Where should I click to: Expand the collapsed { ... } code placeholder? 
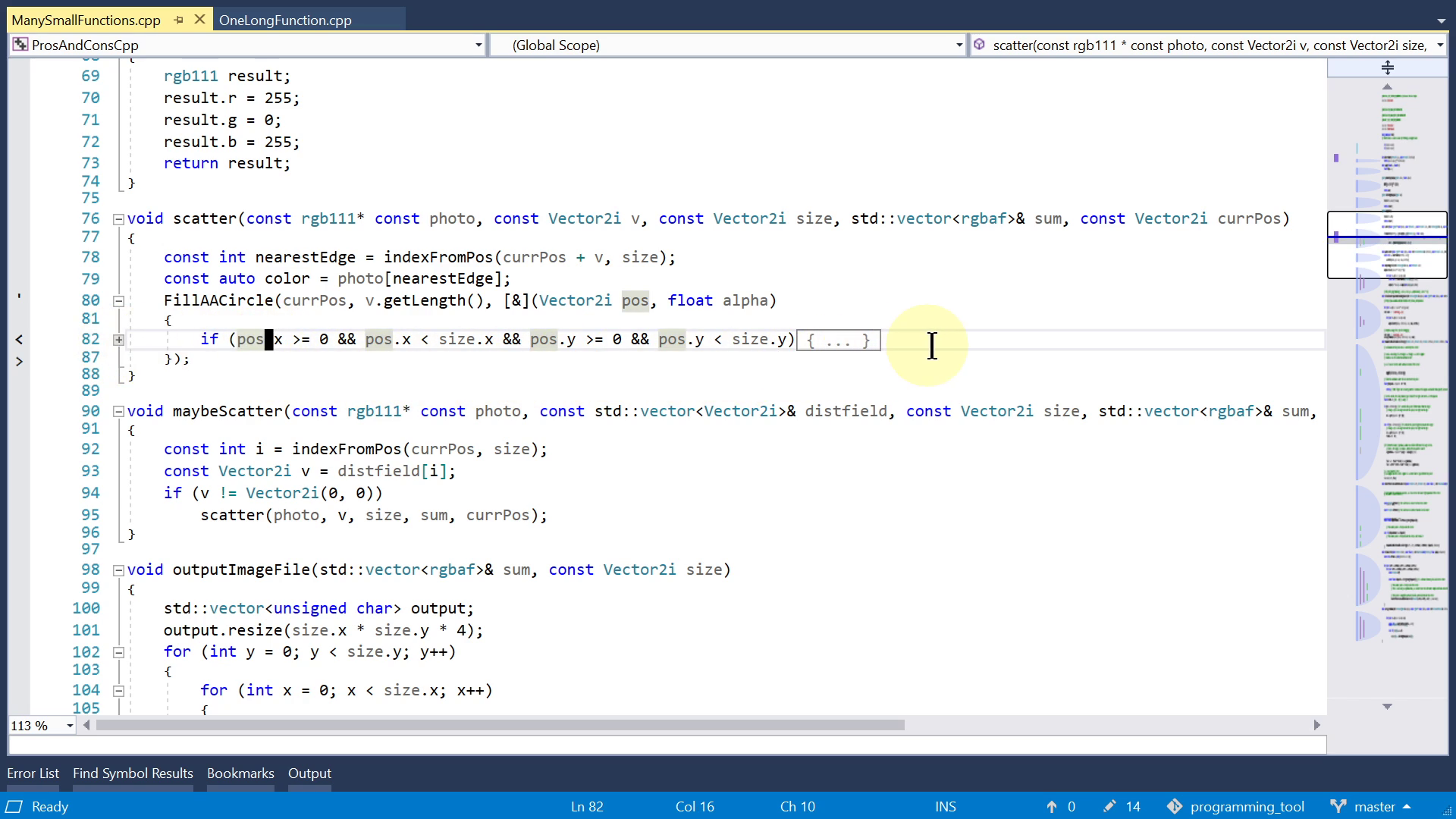click(x=839, y=340)
